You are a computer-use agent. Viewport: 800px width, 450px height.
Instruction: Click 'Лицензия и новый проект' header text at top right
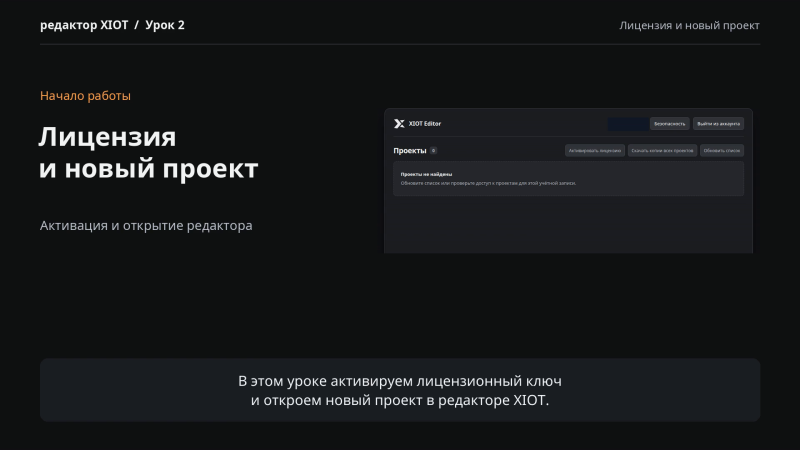click(x=689, y=26)
